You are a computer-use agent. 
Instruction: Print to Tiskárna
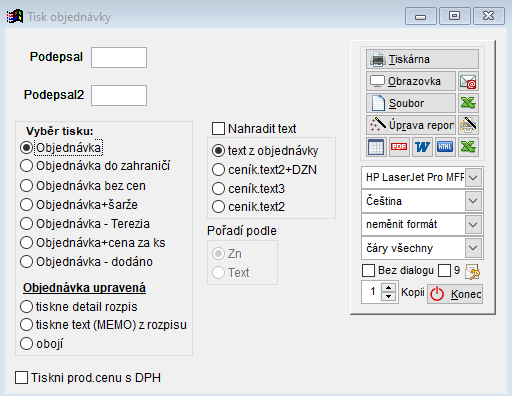422,59
